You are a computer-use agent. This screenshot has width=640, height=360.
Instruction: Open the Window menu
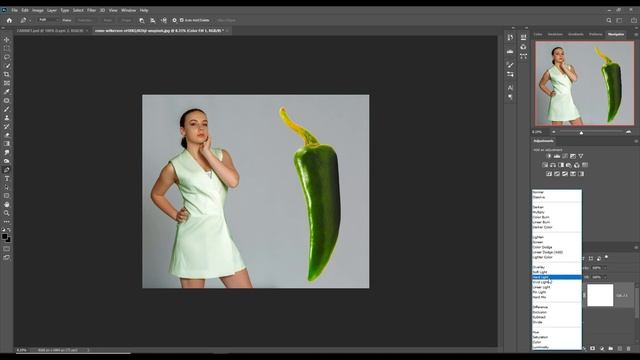128,10
